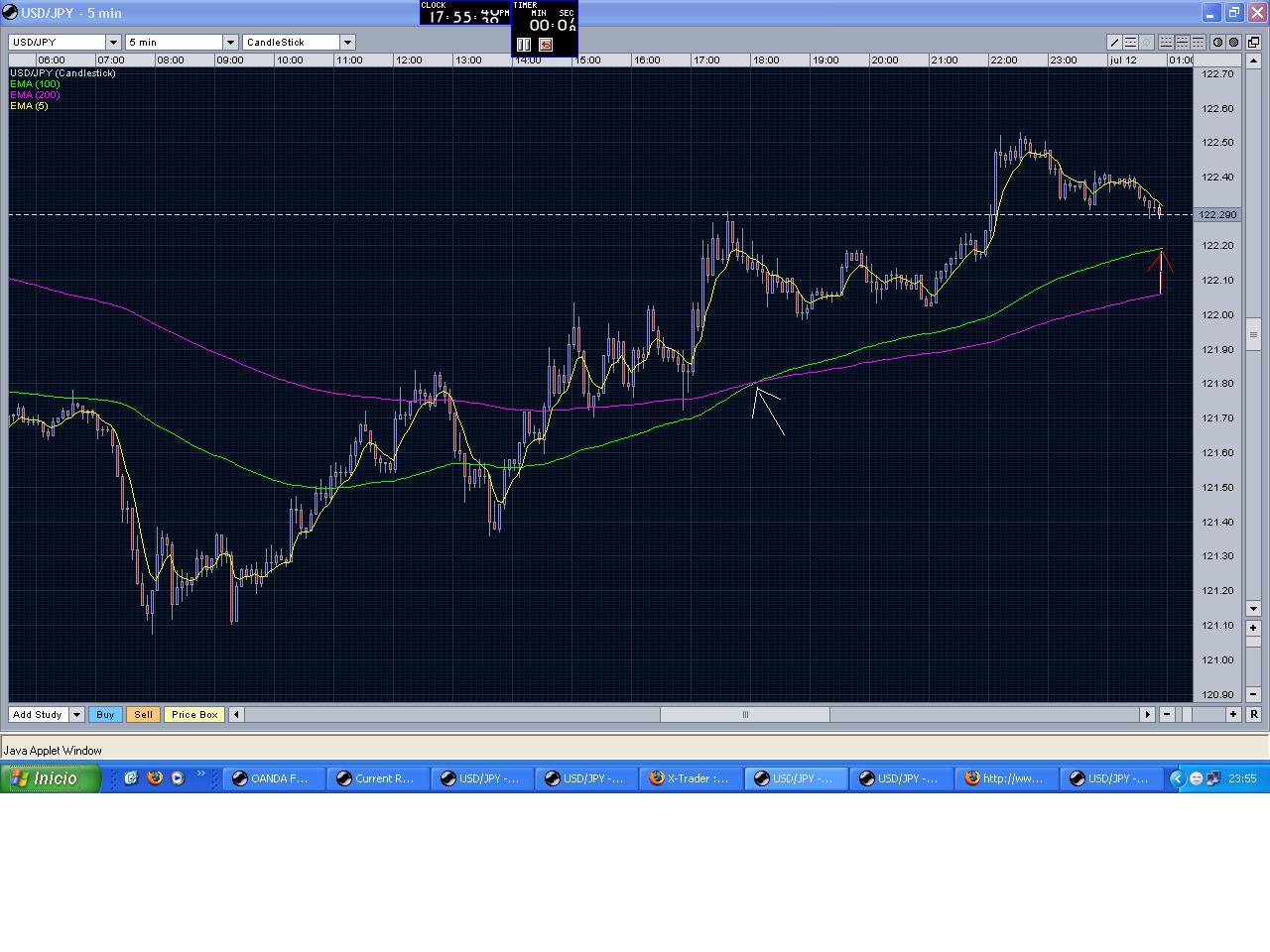Click the Show Desktop quick launch icon

[130, 778]
